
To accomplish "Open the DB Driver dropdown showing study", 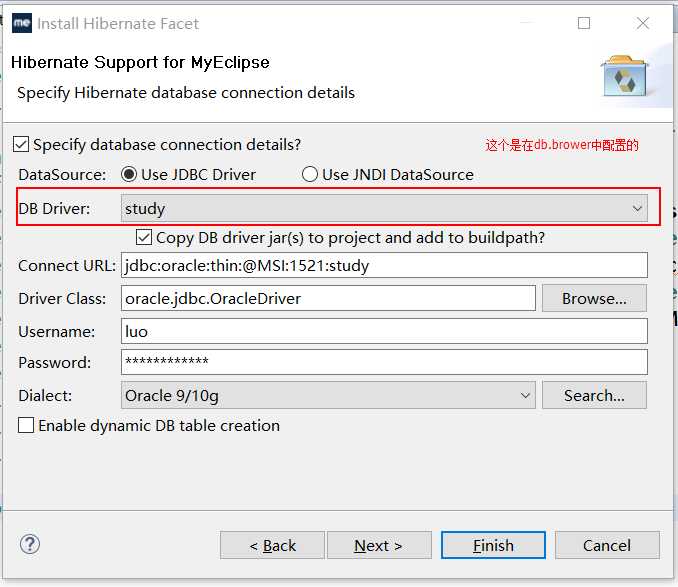I will point(384,208).
